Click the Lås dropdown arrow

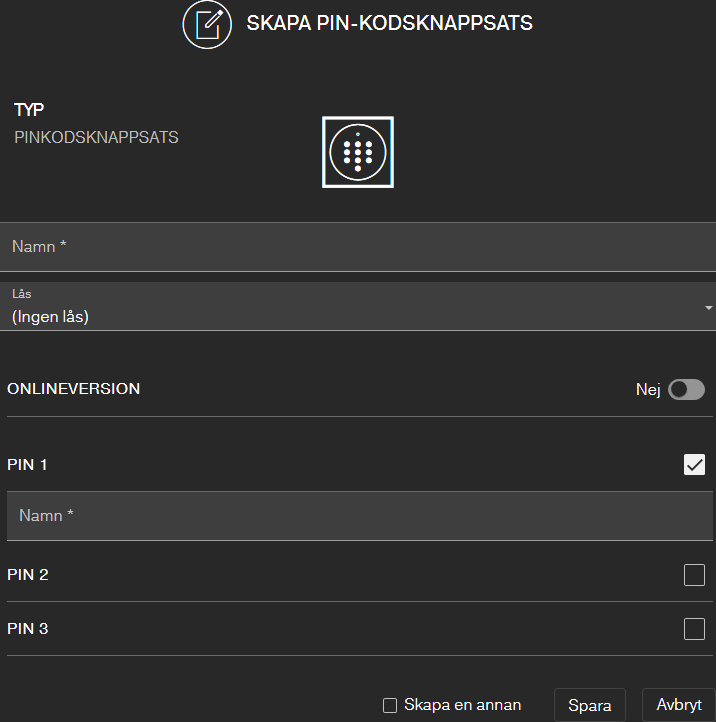tap(709, 308)
